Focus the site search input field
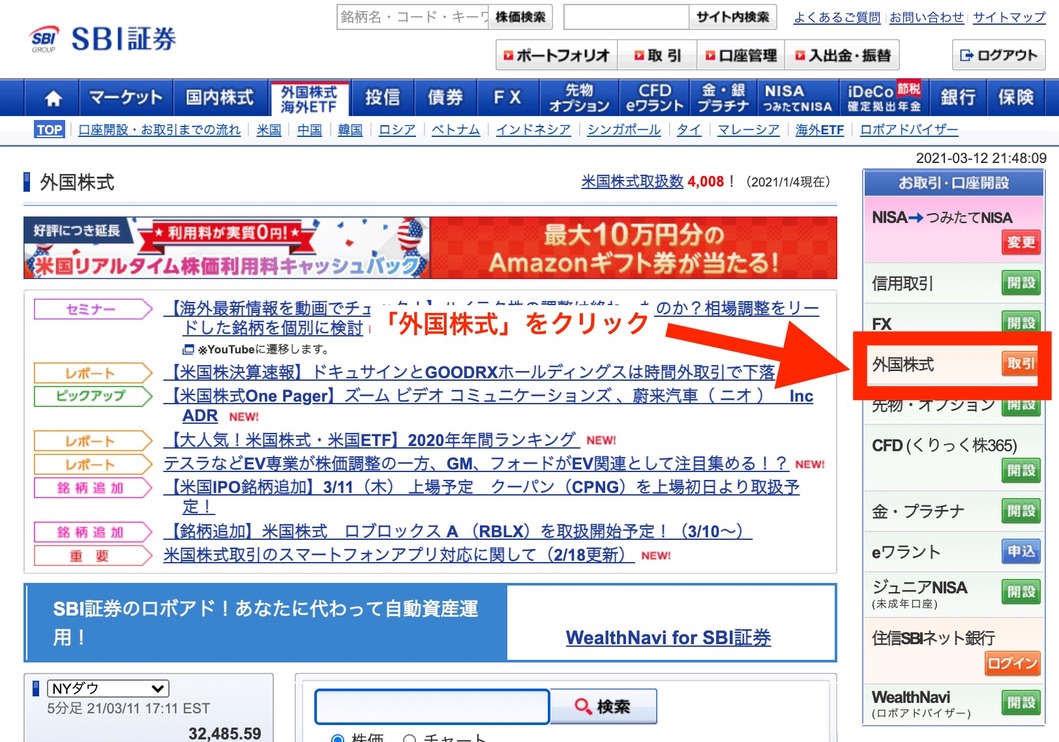 [626, 17]
